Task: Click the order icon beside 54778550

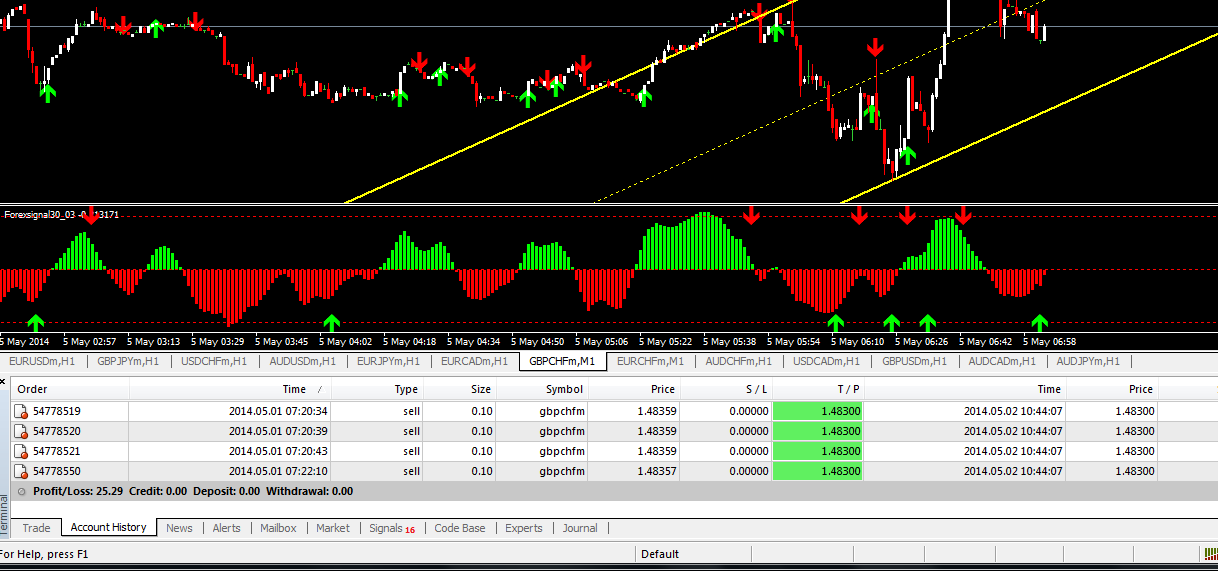Action: click(20, 471)
